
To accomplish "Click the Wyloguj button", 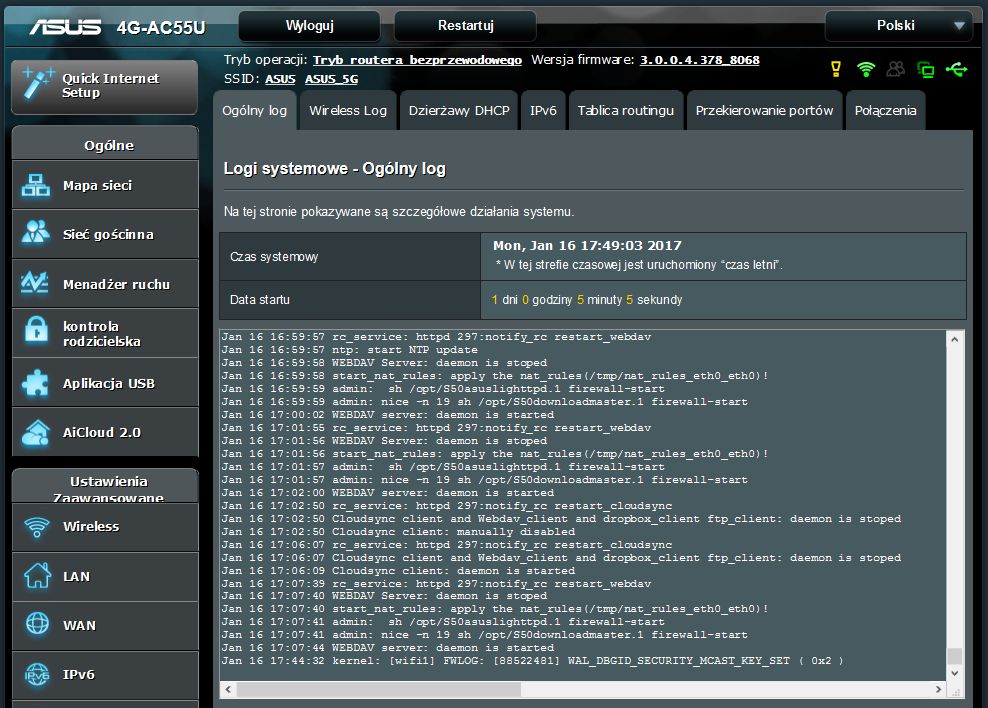I will (x=309, y=26).
